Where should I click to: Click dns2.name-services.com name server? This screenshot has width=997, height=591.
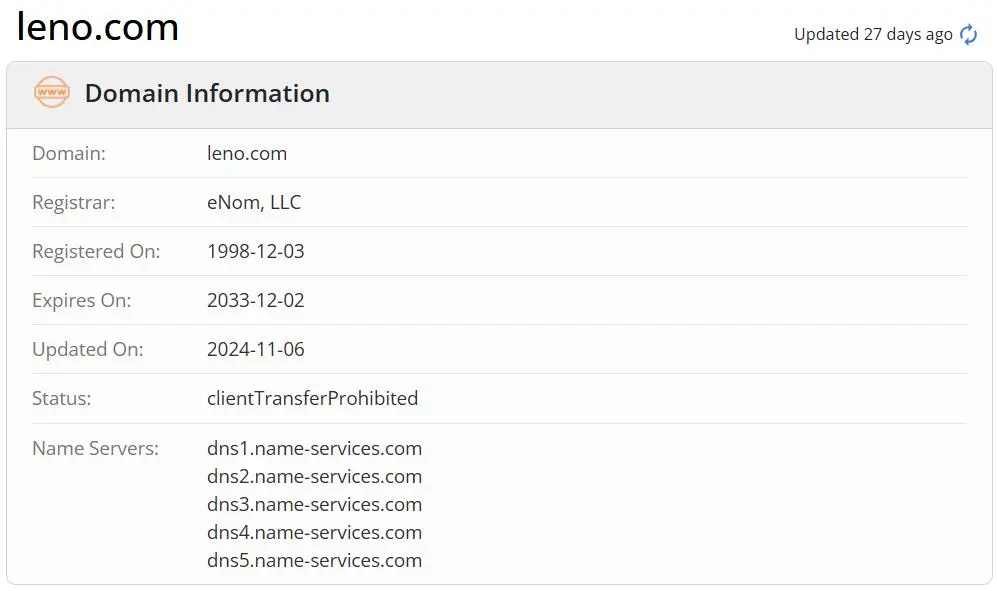(314, 476)
